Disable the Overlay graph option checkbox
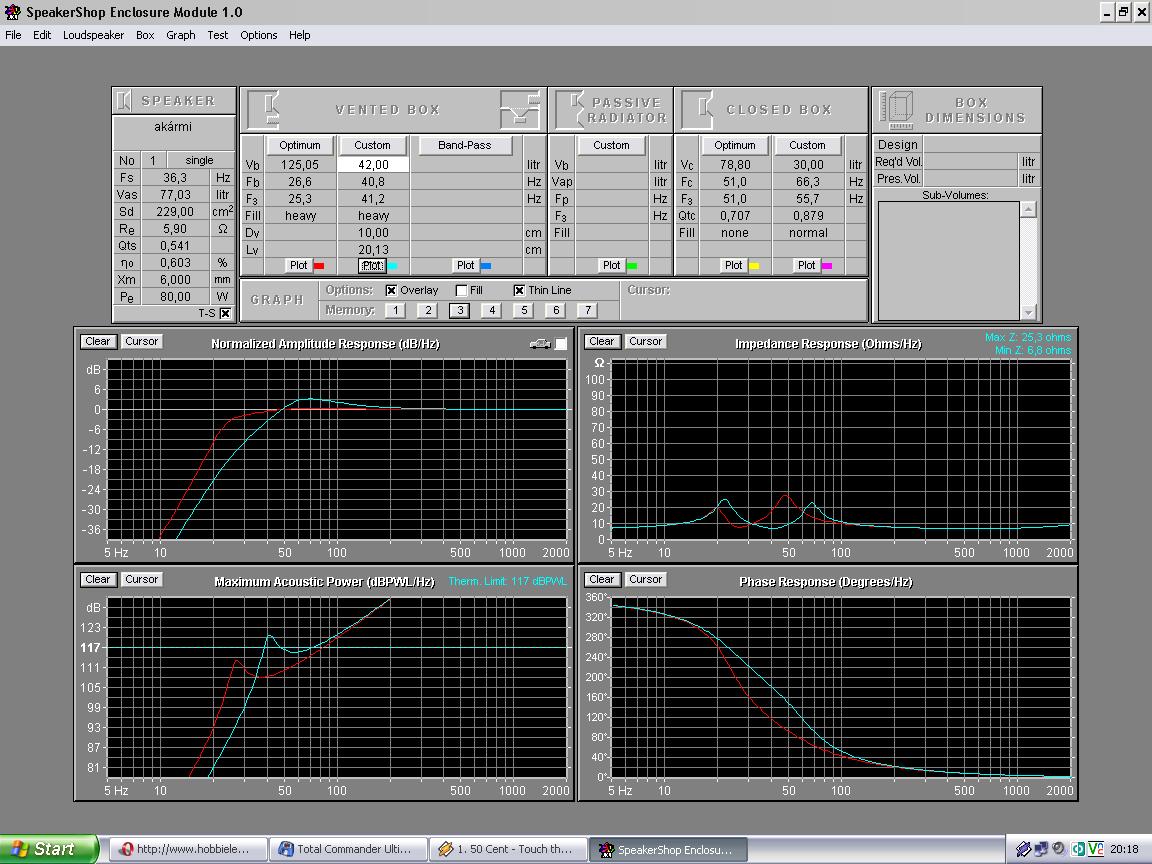This screenshot has height=864, width=1152. point(391,290)
